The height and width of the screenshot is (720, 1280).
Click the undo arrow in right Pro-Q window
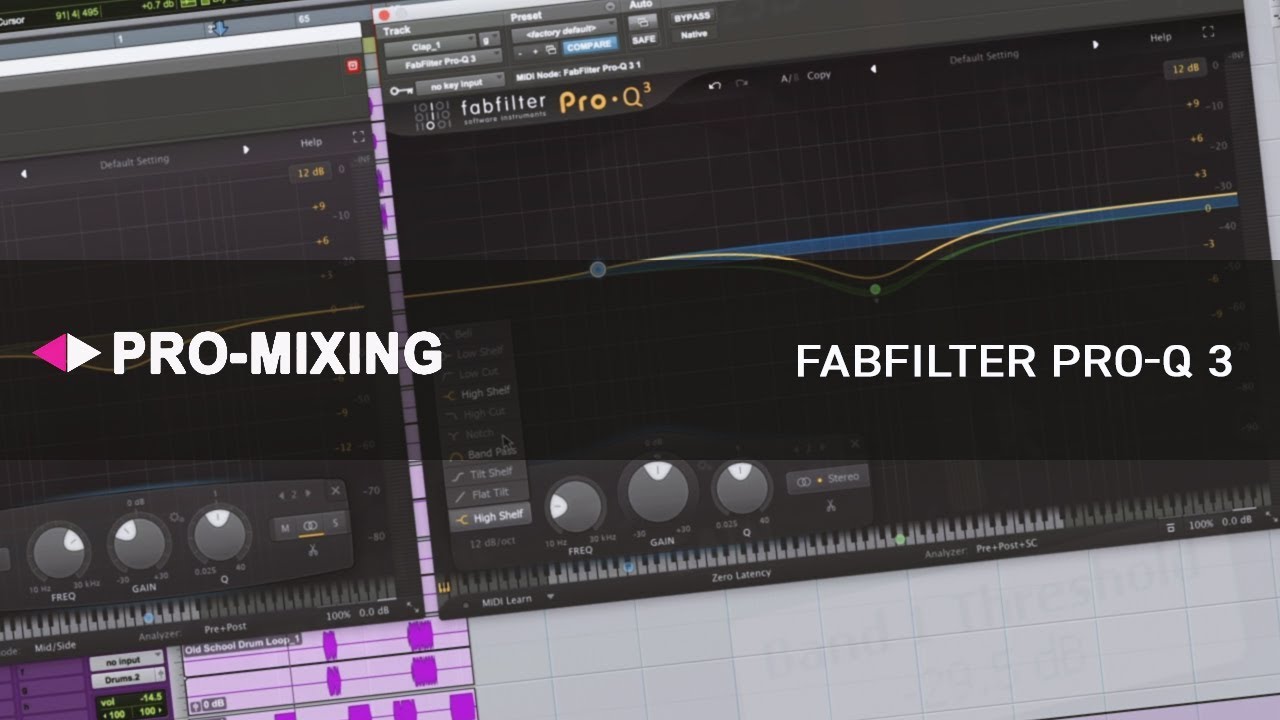(x=714, y=86)
